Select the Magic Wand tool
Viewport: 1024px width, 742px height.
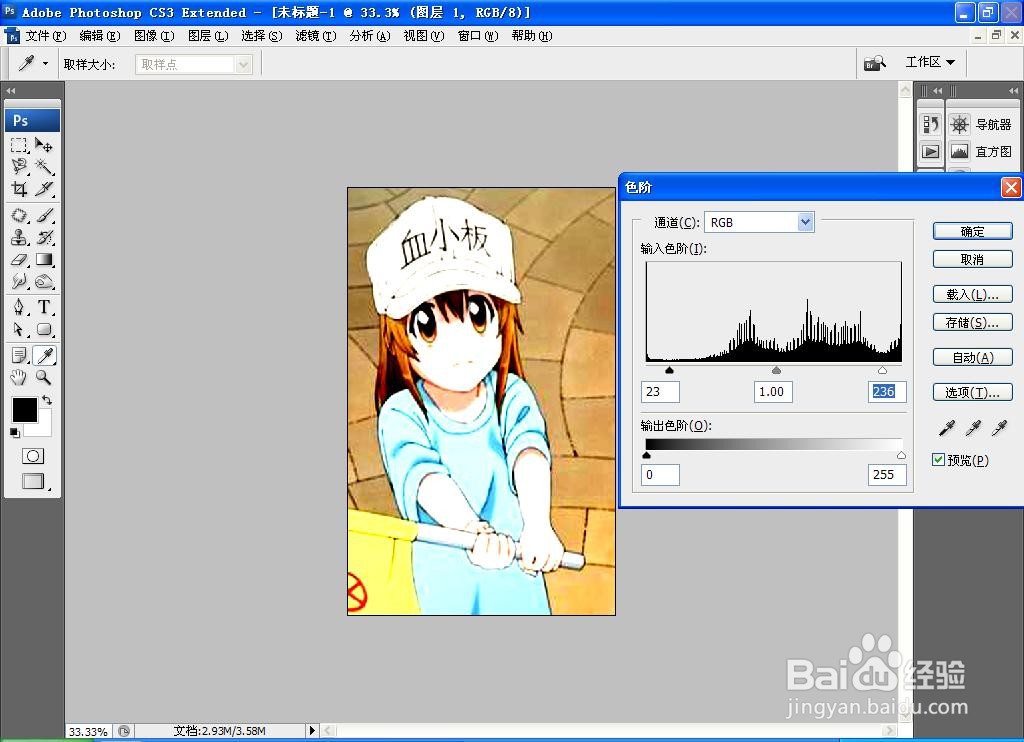[44, 167]
